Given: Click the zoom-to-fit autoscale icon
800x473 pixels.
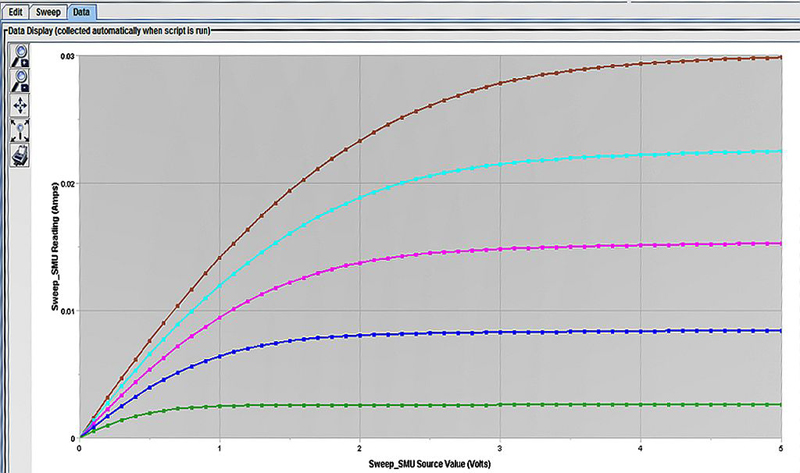Looking at the screenshot, I should coord(20,131).
